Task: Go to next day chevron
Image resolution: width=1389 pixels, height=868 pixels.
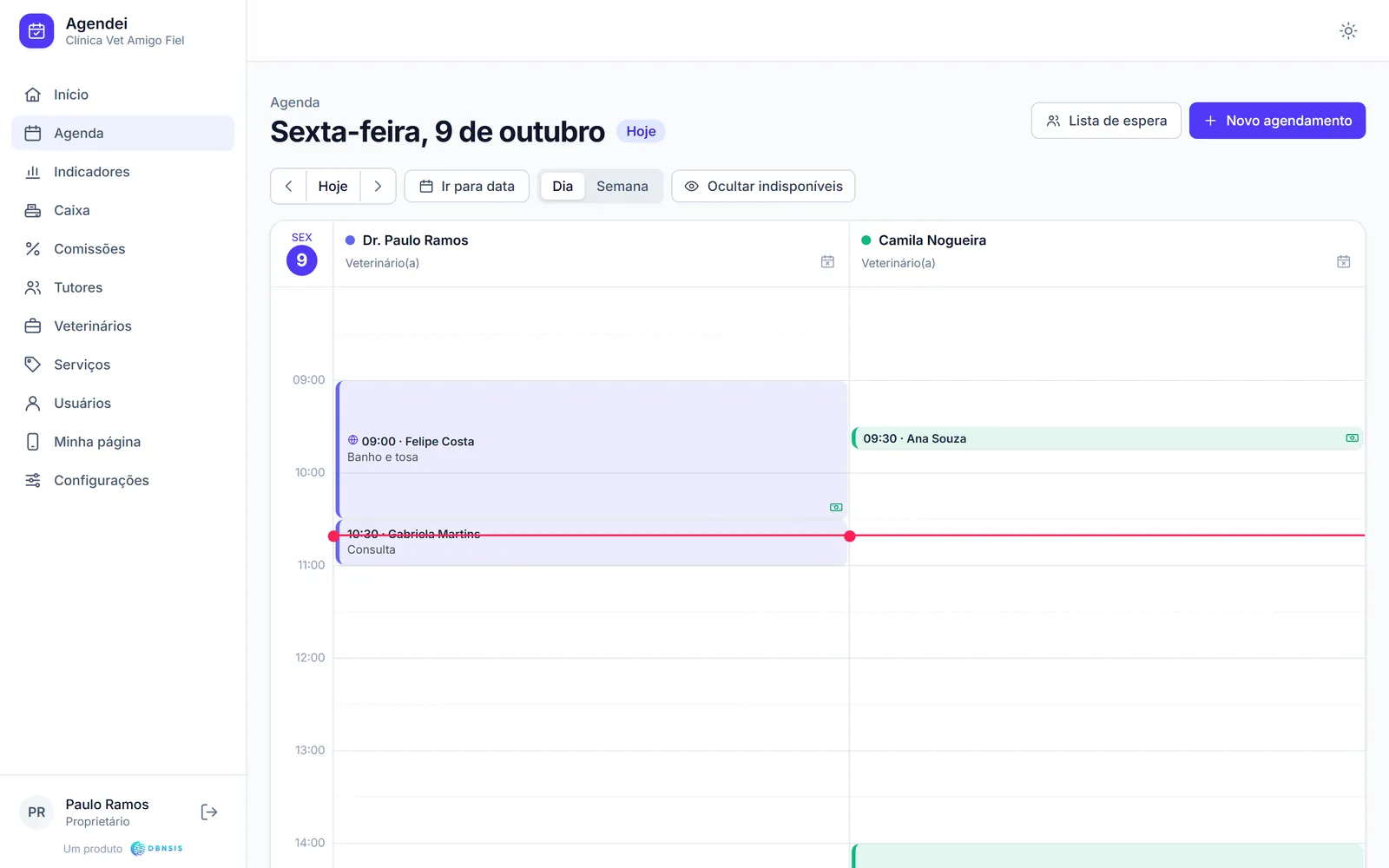Action: pyautogui.click(x=378, y=187)
